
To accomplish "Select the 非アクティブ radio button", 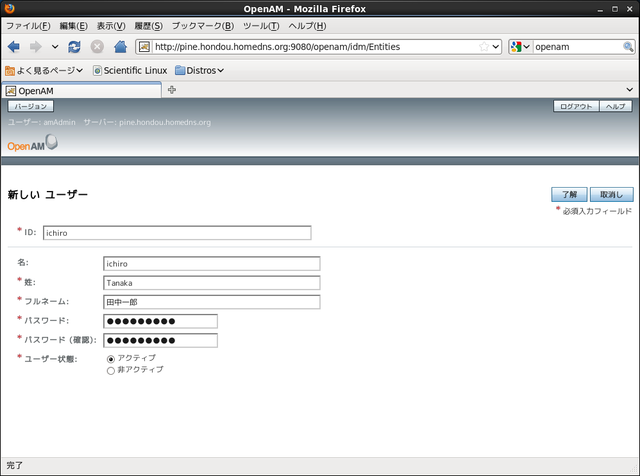I will tap(111, 370).
